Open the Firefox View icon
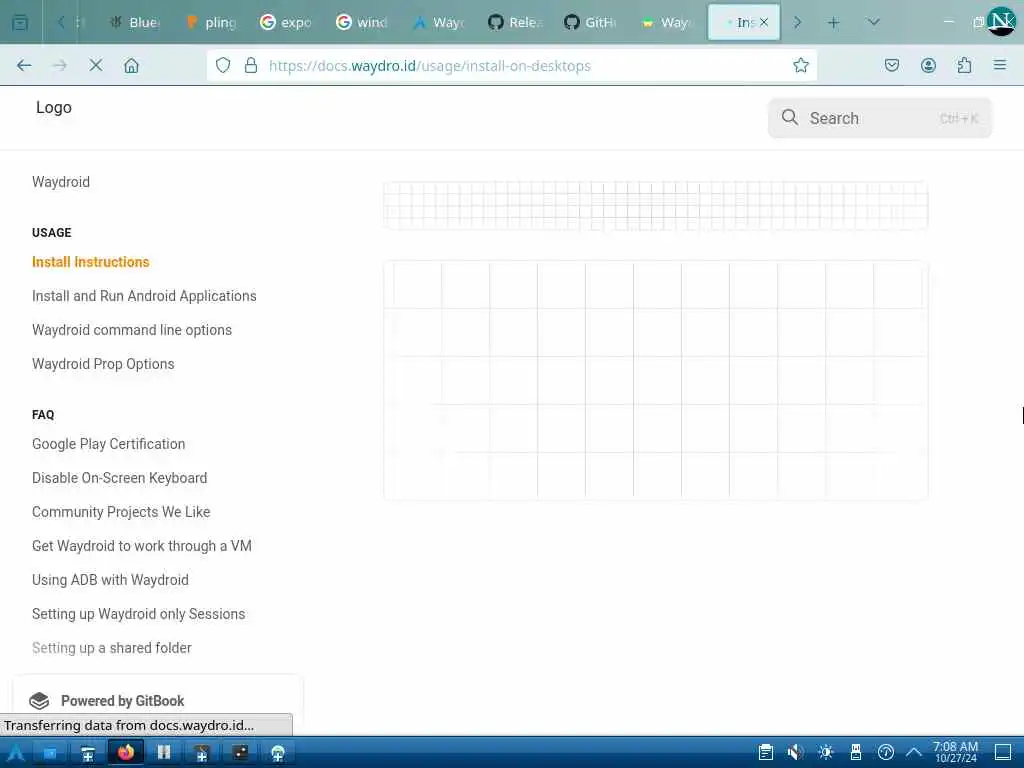This screenshot has height=768, width=1024. (x=20, y=22)
